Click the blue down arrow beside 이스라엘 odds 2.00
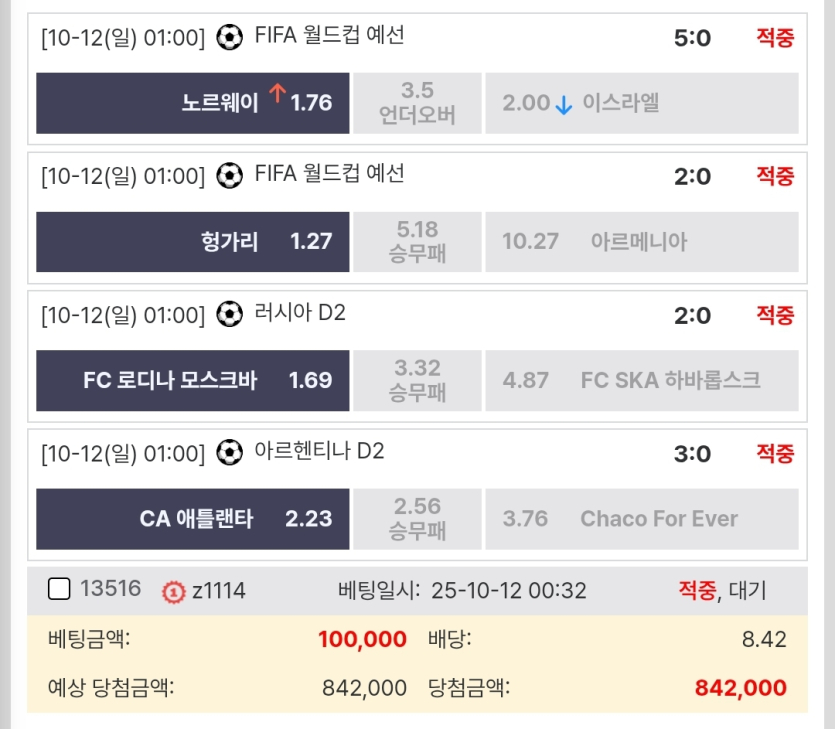Screen dimensions: 835x729 (x=562, y=103)
